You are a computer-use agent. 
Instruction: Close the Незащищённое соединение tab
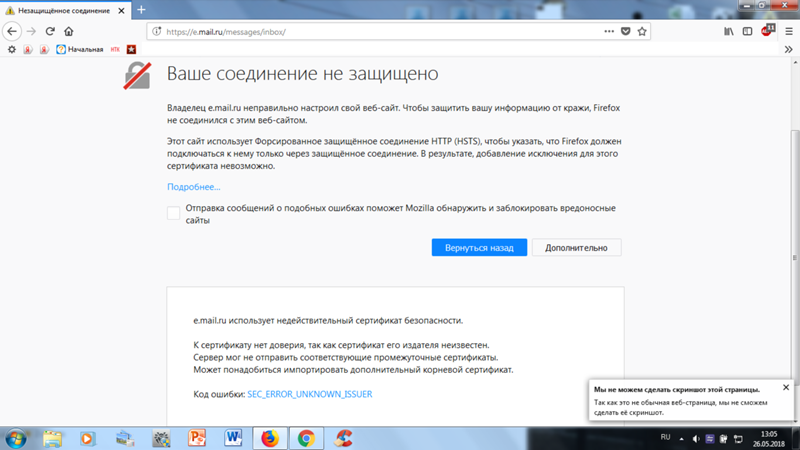coord(121,11)
